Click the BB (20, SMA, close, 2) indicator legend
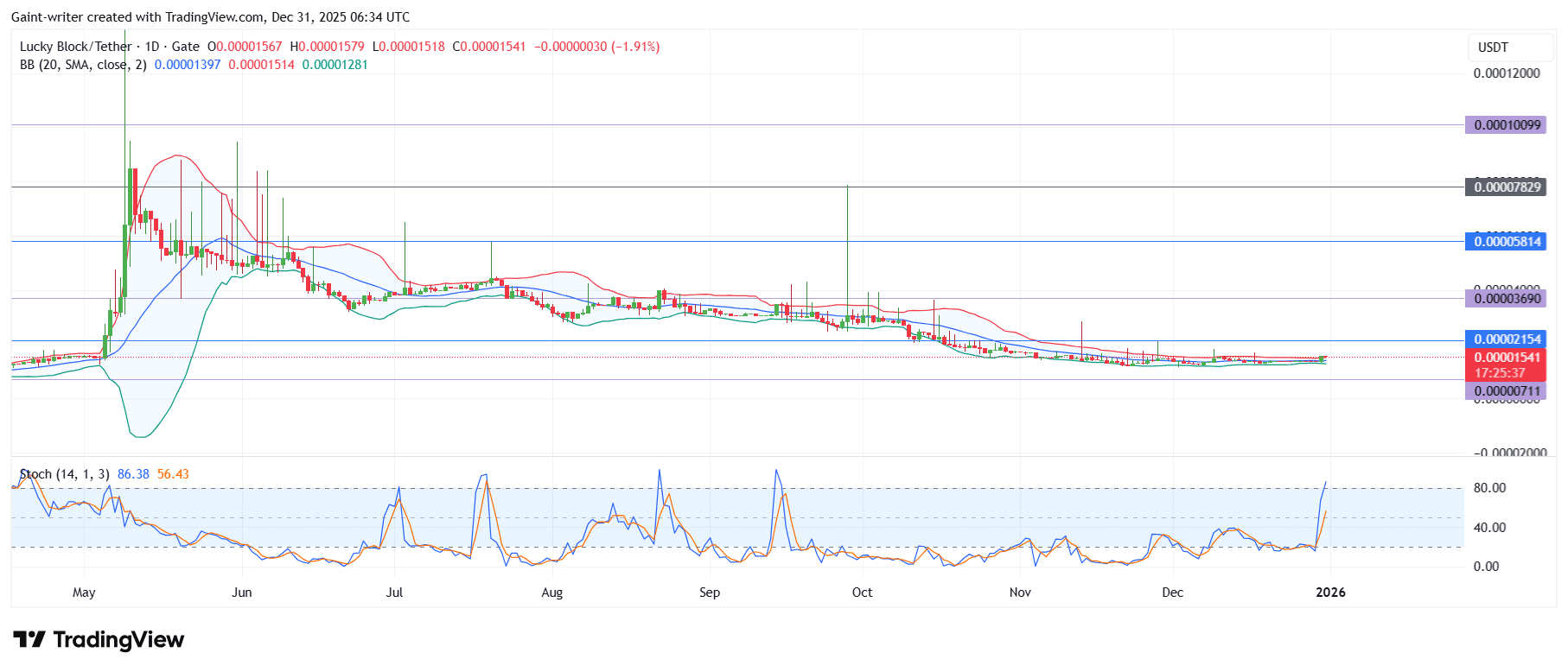This screenshot has height=672, width=1568. tap(83, 65)
